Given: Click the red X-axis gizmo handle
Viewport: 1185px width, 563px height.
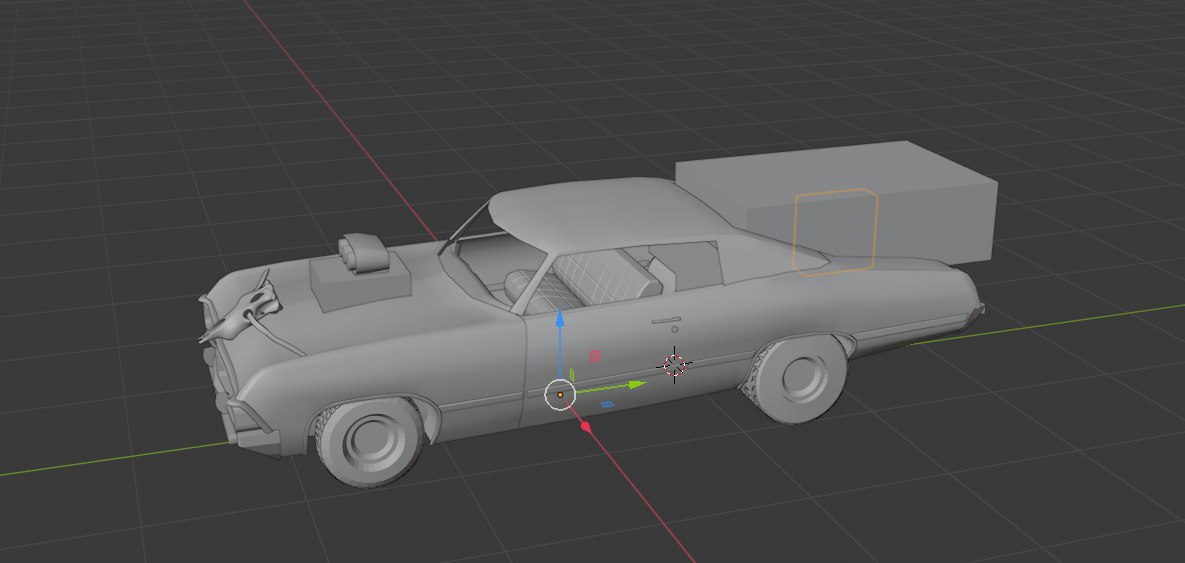Looking at the screenshot, I should click(x=586, y=427).
